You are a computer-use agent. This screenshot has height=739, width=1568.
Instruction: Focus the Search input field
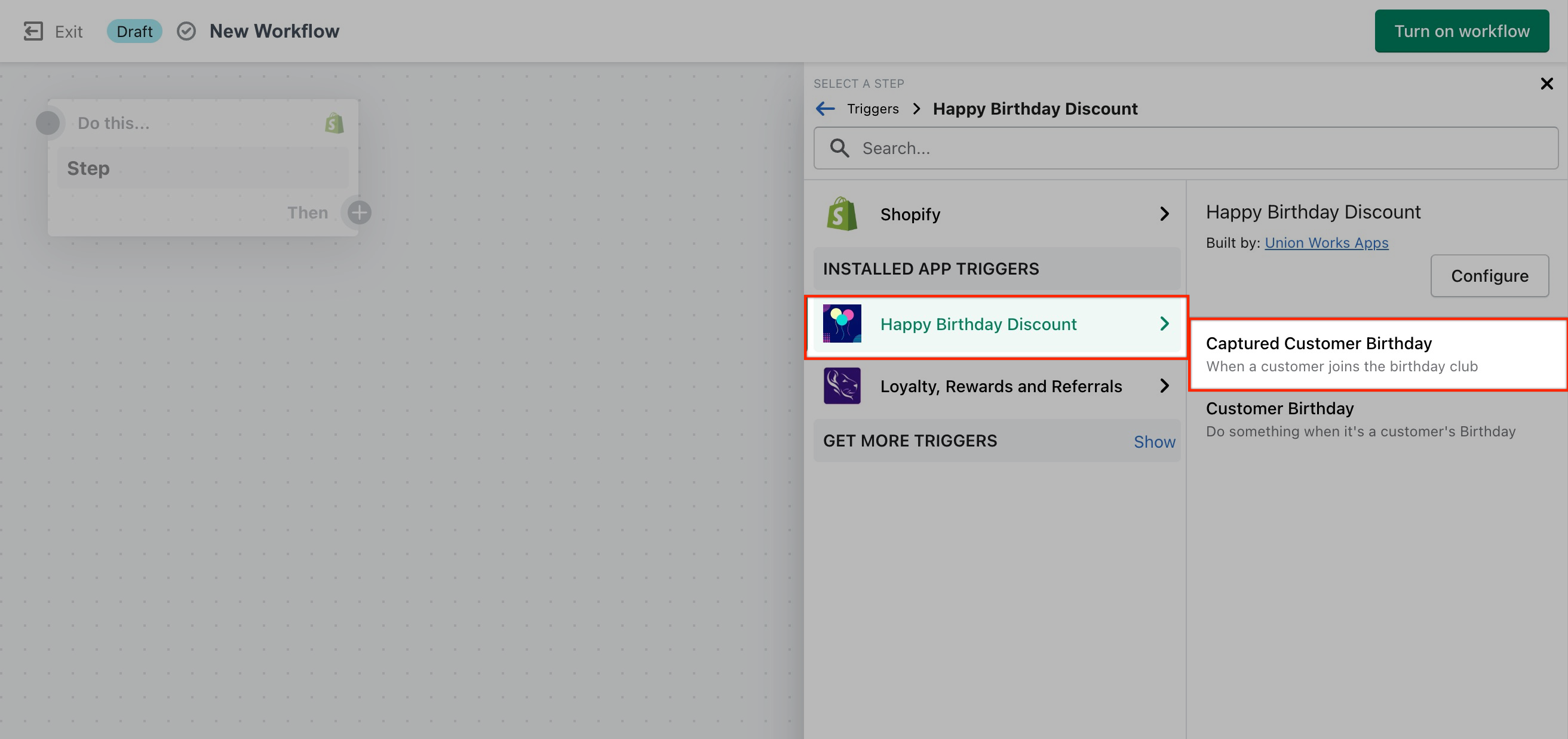pyautogui.click(x=1185, y=148)
